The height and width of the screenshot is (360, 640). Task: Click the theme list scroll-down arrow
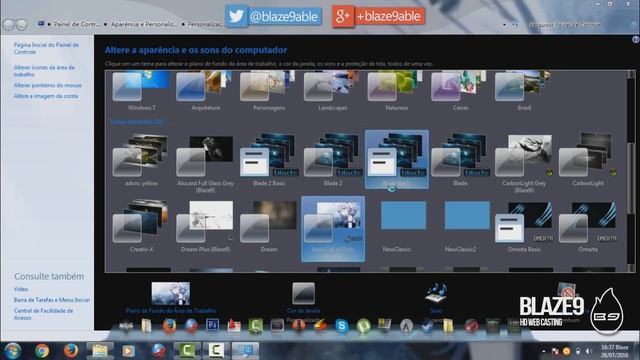pyautogui.click(x=631, y=268)
